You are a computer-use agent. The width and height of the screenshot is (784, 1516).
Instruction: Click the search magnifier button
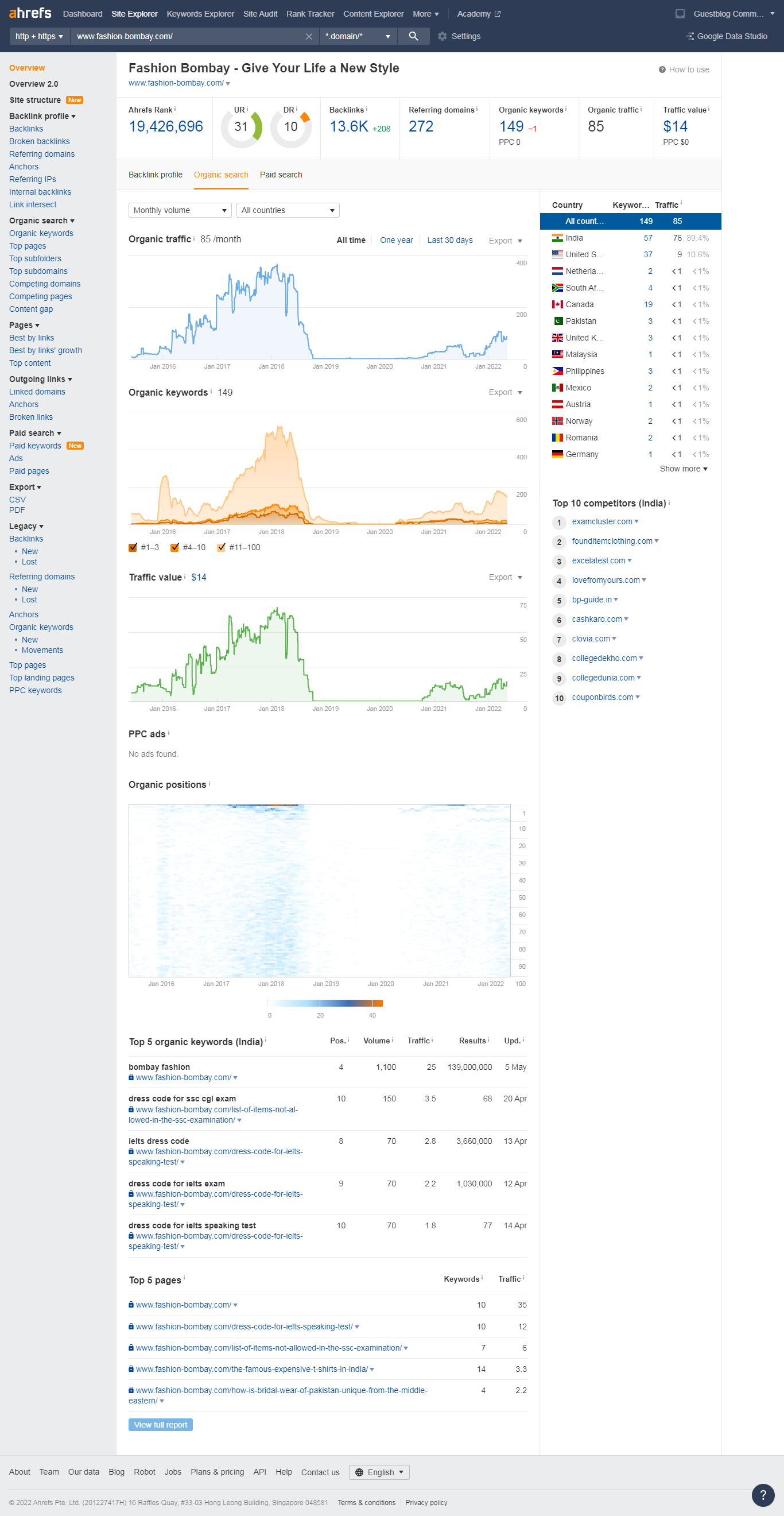pyautogui.click(x=413, y=37)
